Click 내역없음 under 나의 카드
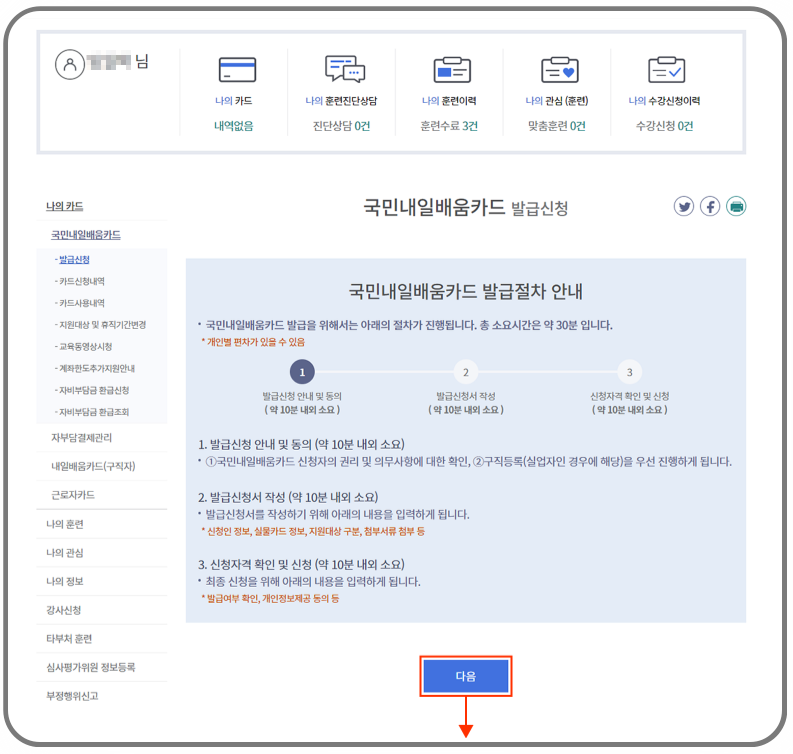793x754 pixels. pos(234,126)
